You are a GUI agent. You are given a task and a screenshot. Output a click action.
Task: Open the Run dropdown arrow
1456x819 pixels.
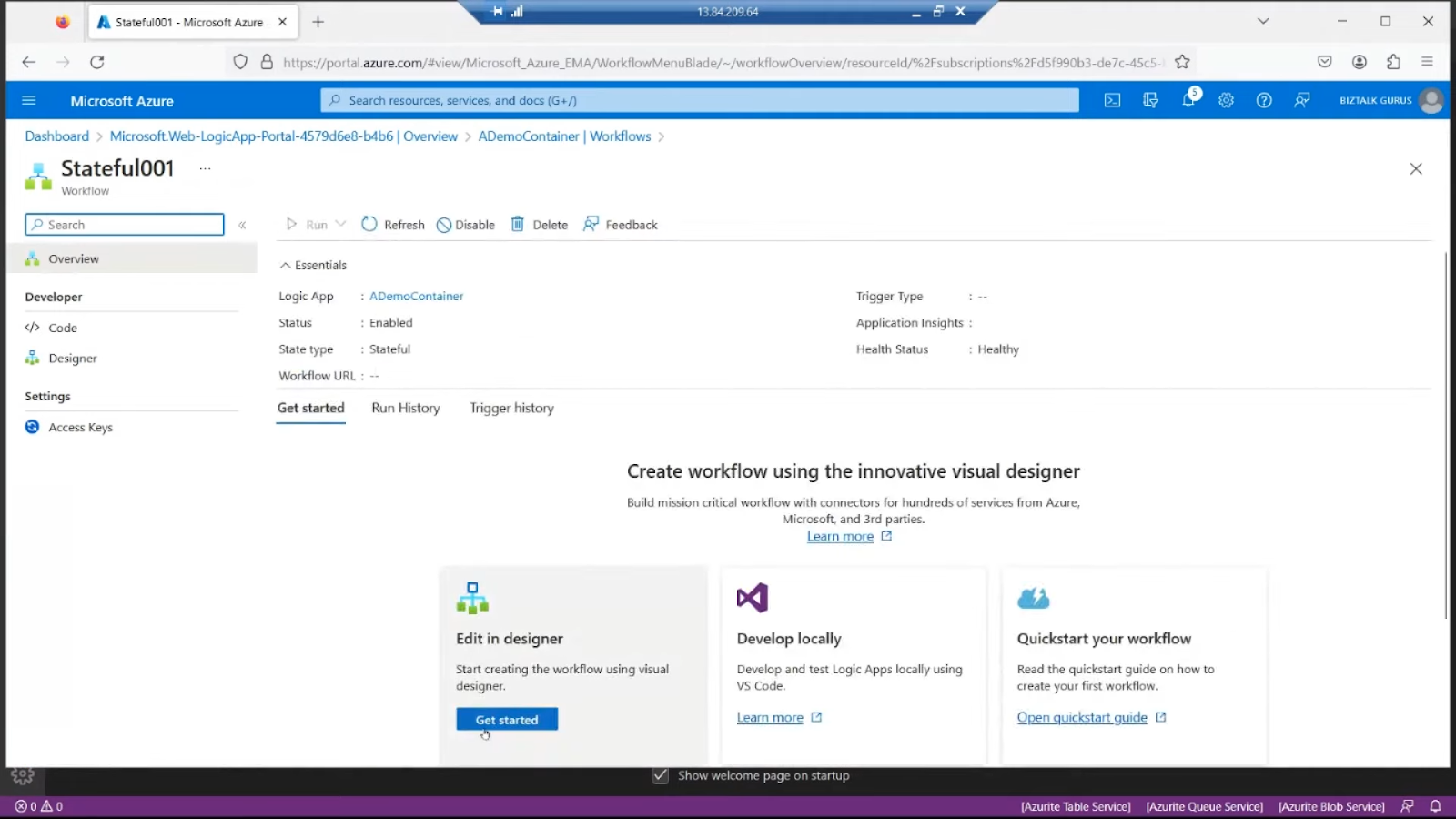(339, 224)
